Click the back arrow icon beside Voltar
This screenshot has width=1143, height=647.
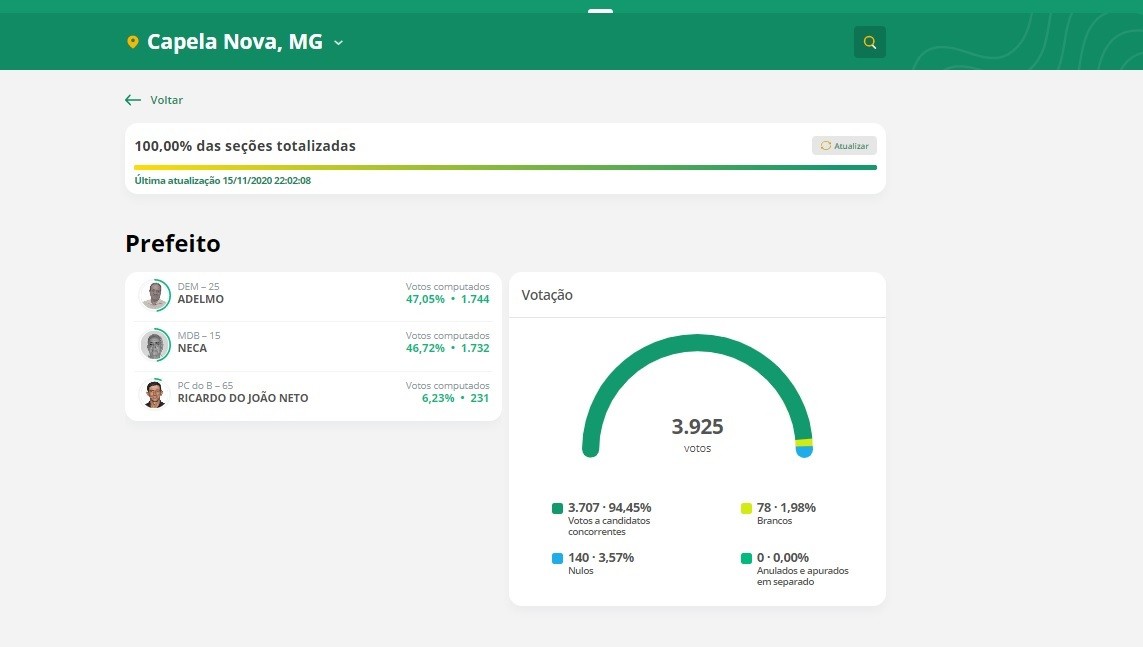tap(133, 100)
